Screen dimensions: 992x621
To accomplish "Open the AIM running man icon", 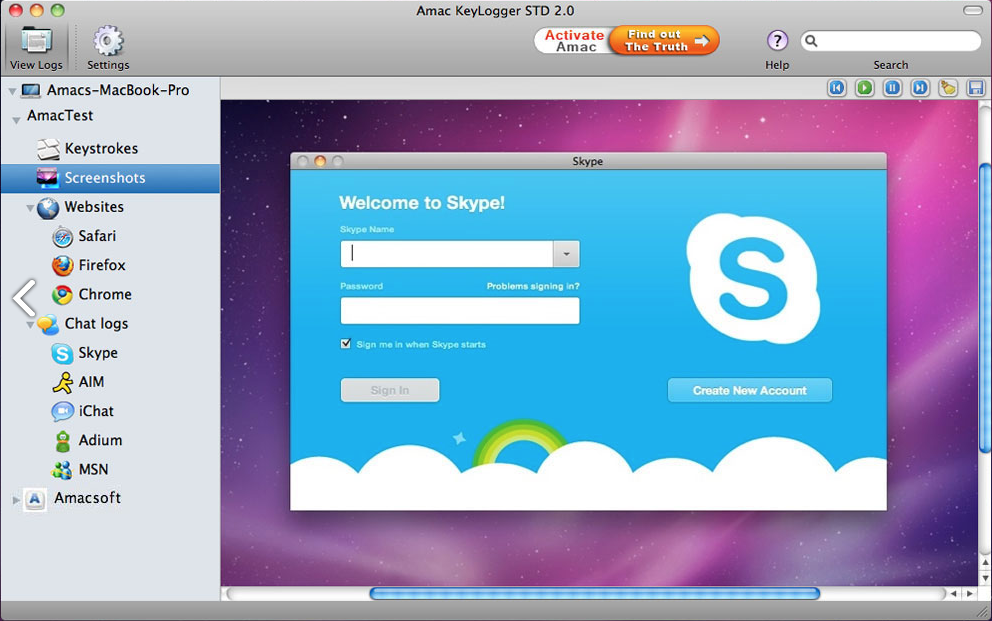I will 63,383.
